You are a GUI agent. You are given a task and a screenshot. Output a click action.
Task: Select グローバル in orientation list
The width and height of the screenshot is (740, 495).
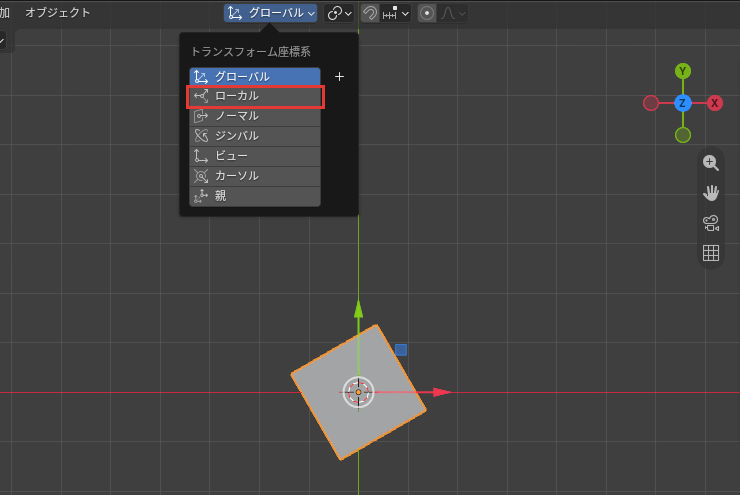(x=255, y=76)
